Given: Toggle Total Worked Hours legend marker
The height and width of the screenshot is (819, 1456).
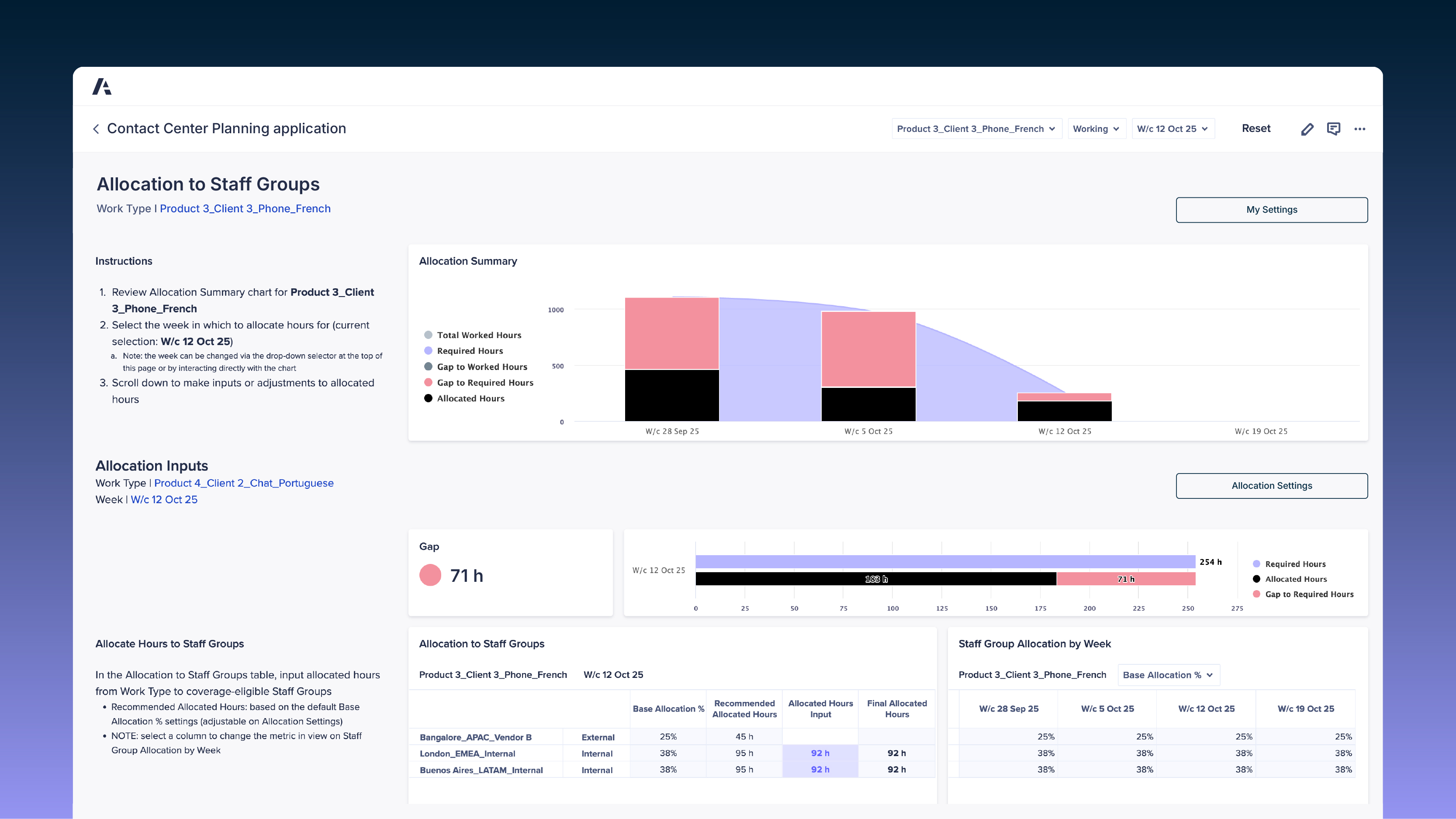Looking at the screenshot, I should click(x=429, y=335).
